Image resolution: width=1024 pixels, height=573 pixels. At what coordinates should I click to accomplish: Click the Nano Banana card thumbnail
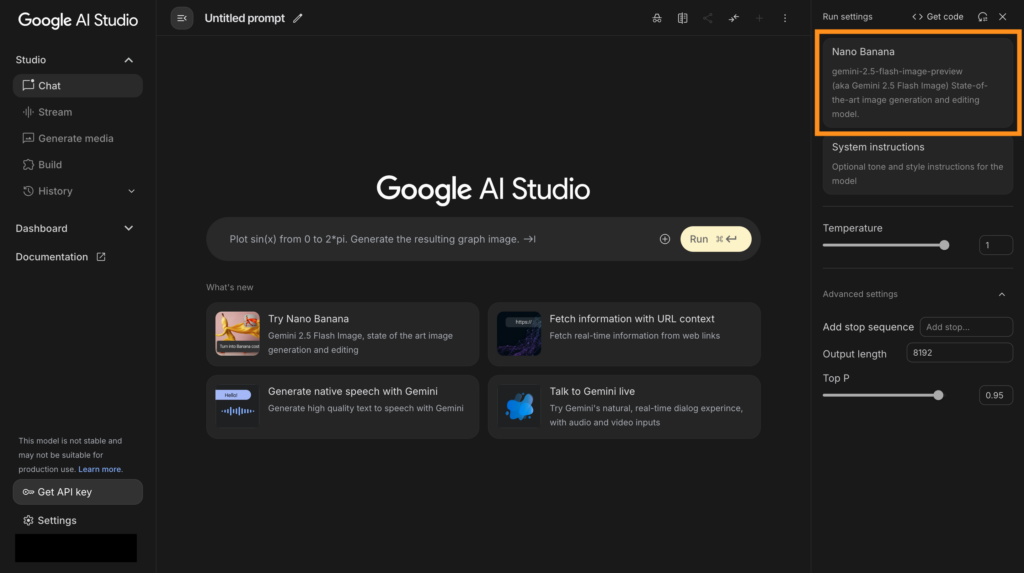click(238, 334)
